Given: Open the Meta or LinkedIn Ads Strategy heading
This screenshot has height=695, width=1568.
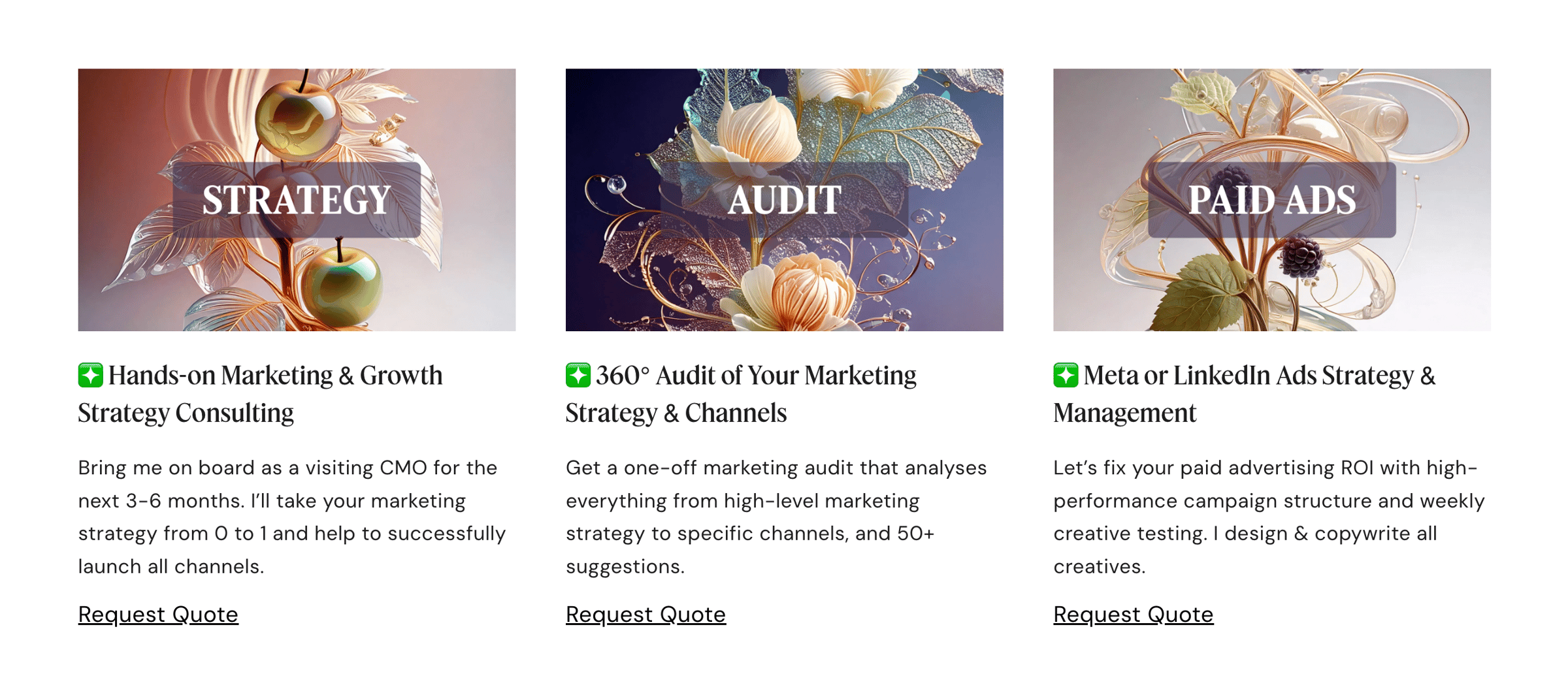Looking at the screenshot, I should (x=1245, y=394).
